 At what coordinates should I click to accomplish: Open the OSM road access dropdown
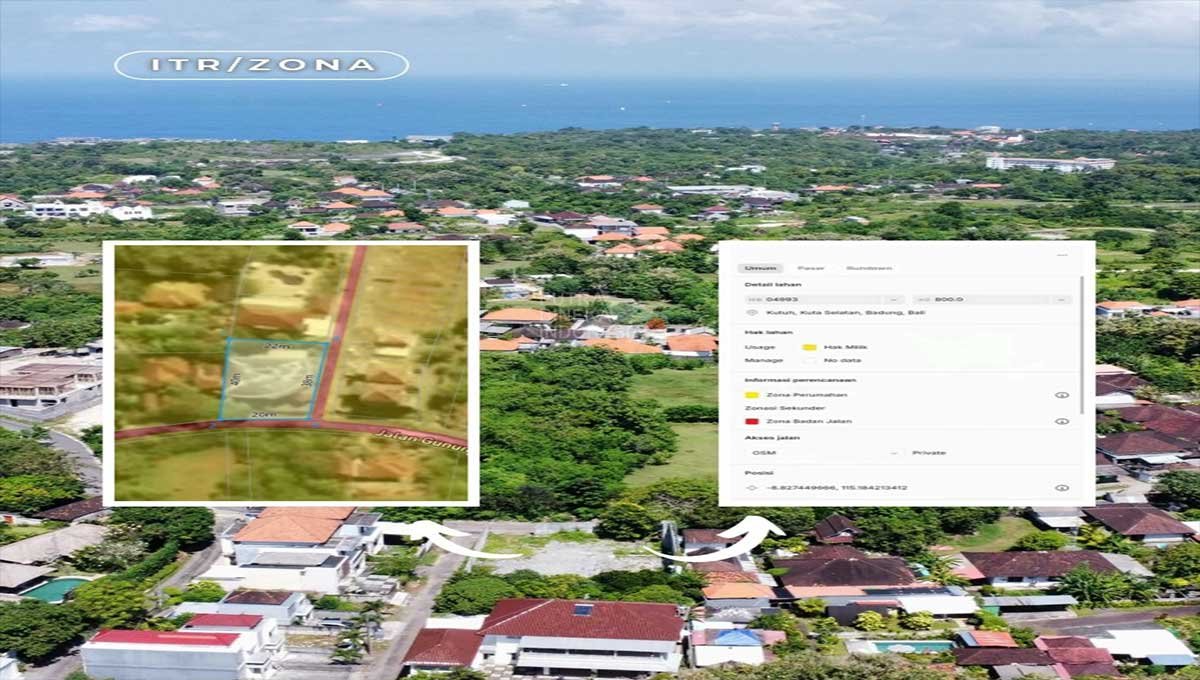[825, 453]
